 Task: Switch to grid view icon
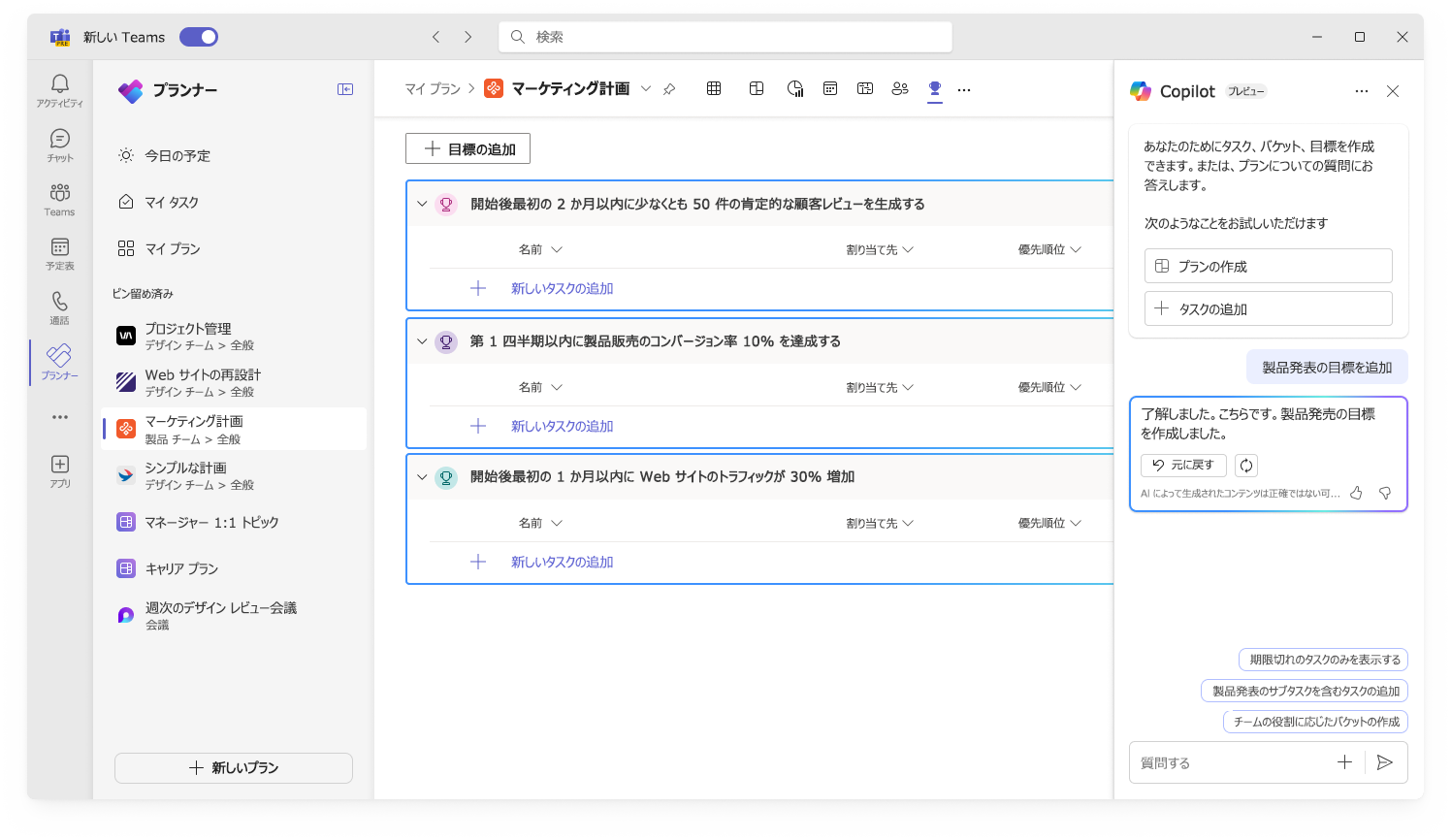coord(714,88)
